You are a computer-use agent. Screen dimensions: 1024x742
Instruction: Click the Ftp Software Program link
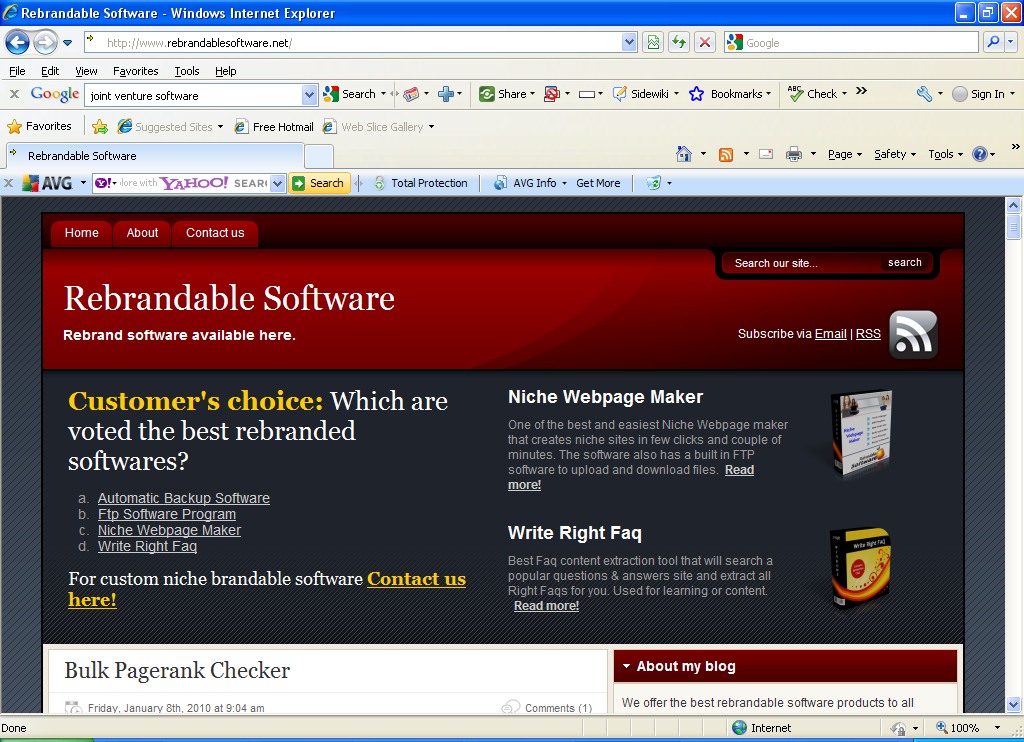click(167, 515)
